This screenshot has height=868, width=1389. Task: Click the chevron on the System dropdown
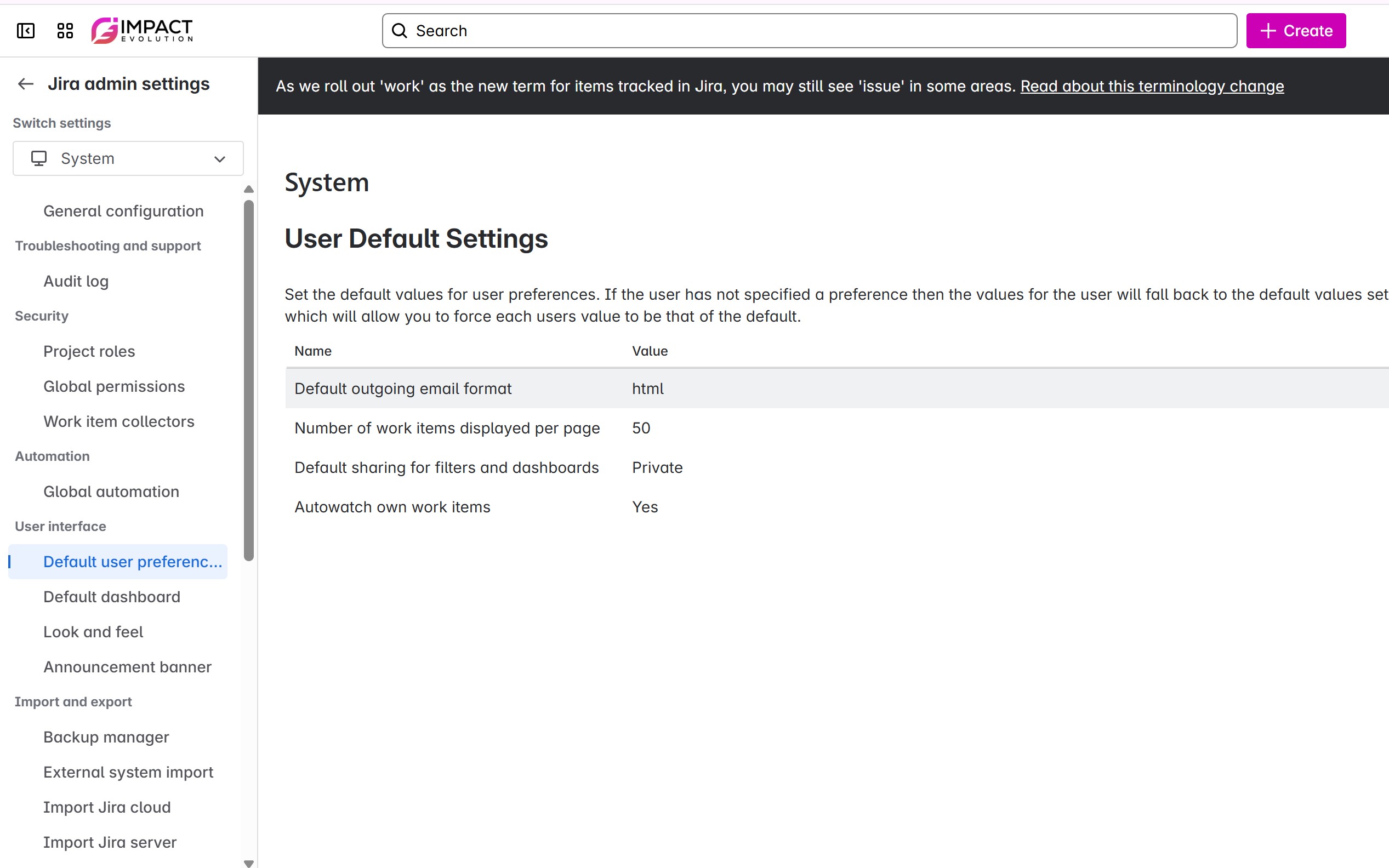coord(219,159)
